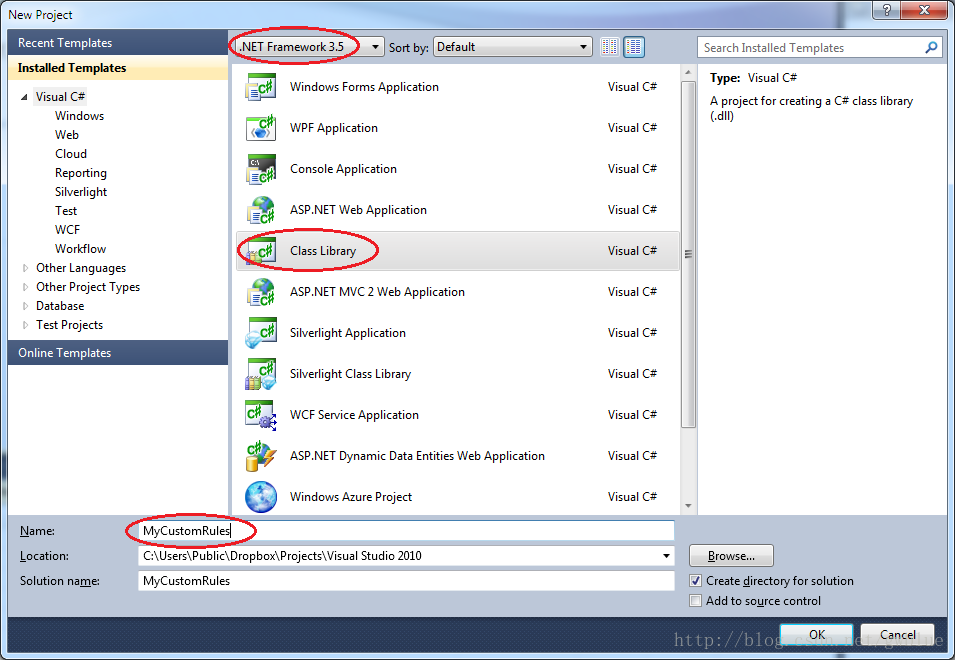Click the "Windows Azure Project" template name
Screen dimensions: 955x660
point(351,497)
